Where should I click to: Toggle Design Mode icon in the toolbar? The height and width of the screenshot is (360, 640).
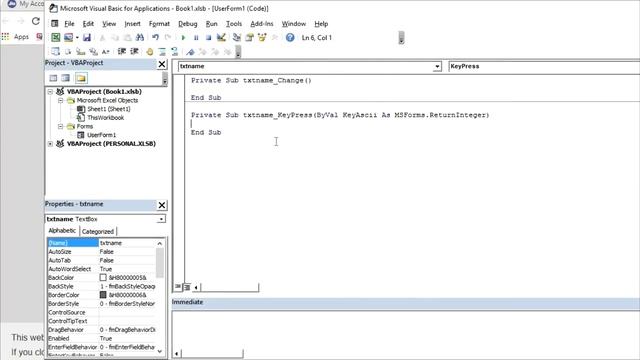(x=221, y=38)
